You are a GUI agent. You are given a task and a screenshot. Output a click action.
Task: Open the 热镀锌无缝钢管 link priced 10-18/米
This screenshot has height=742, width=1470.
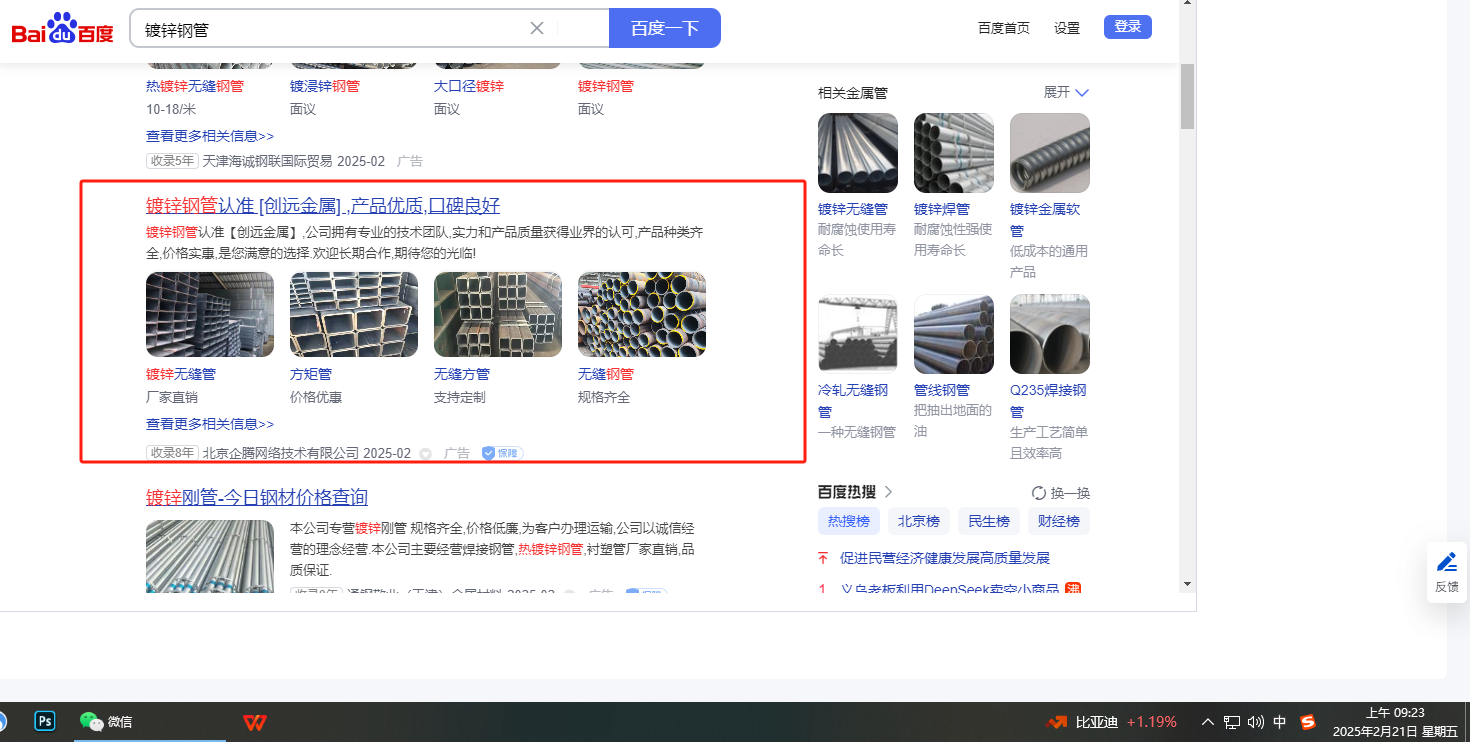click(x=195, y=86)
